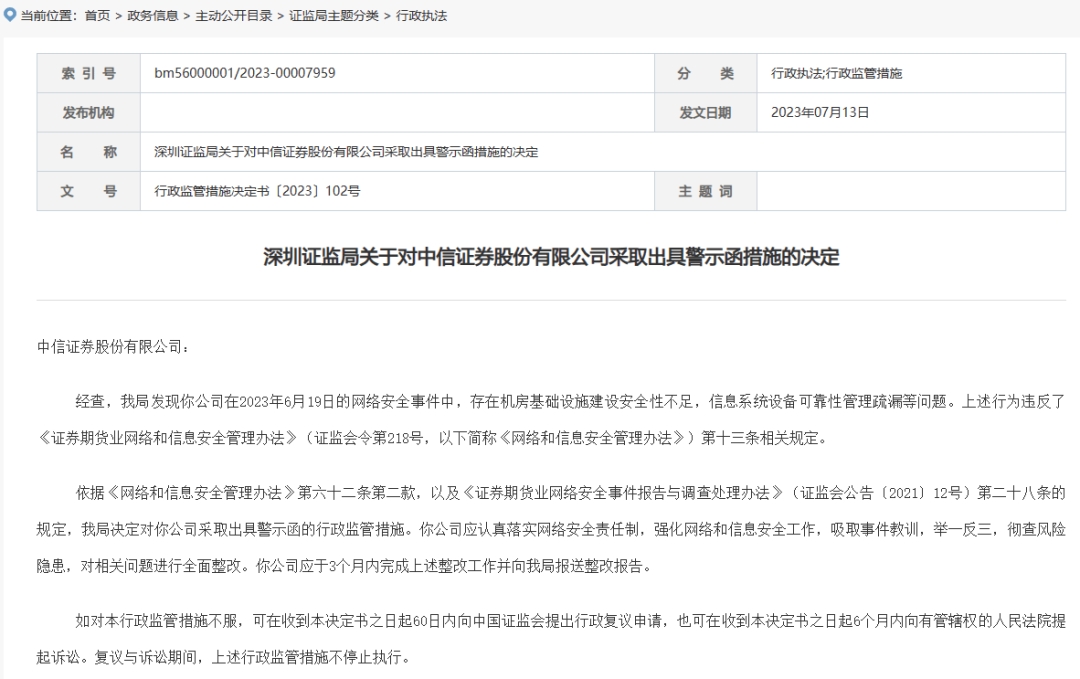Click the 索引号 field label
Image resolution: width=1080 pixels, height=679 pixels.
point(88,73)
